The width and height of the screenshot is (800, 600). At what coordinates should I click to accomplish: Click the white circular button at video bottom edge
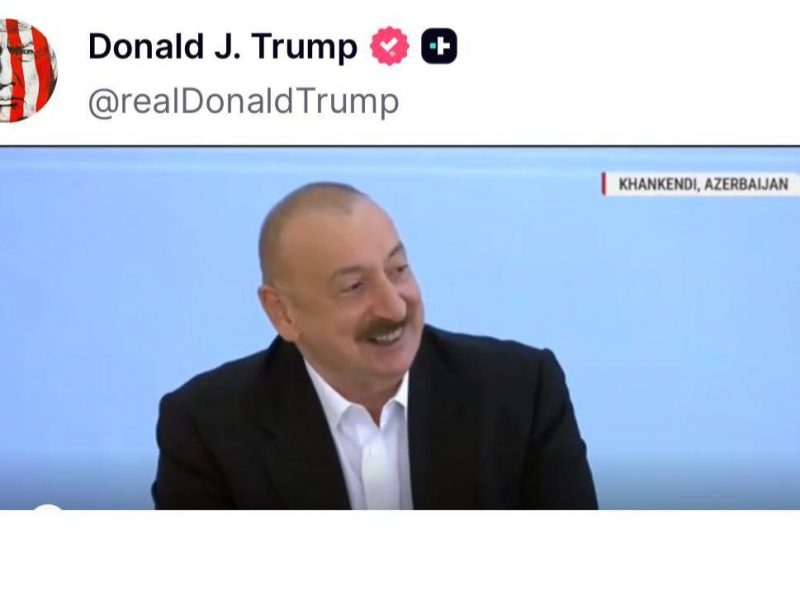click(x=47, y=506)
